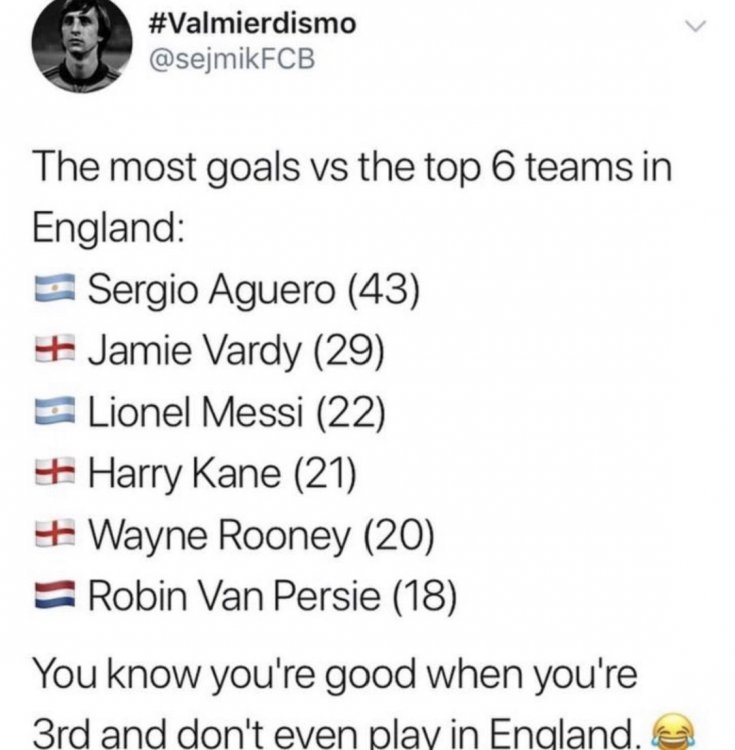Click the @sejmikFCB handle
735x750 pixels.
tap(230, 58)
